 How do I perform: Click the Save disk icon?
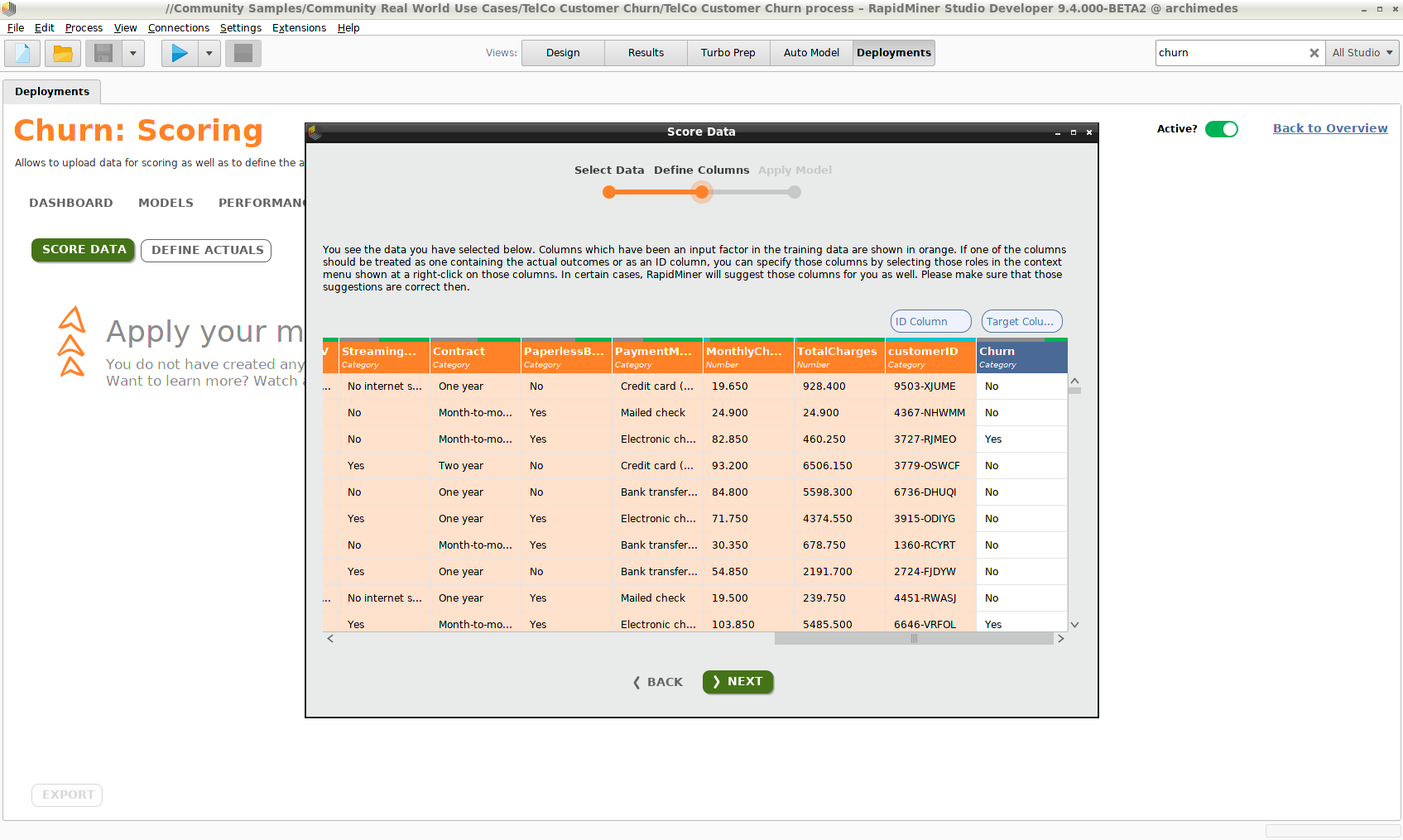click(103, 54)
